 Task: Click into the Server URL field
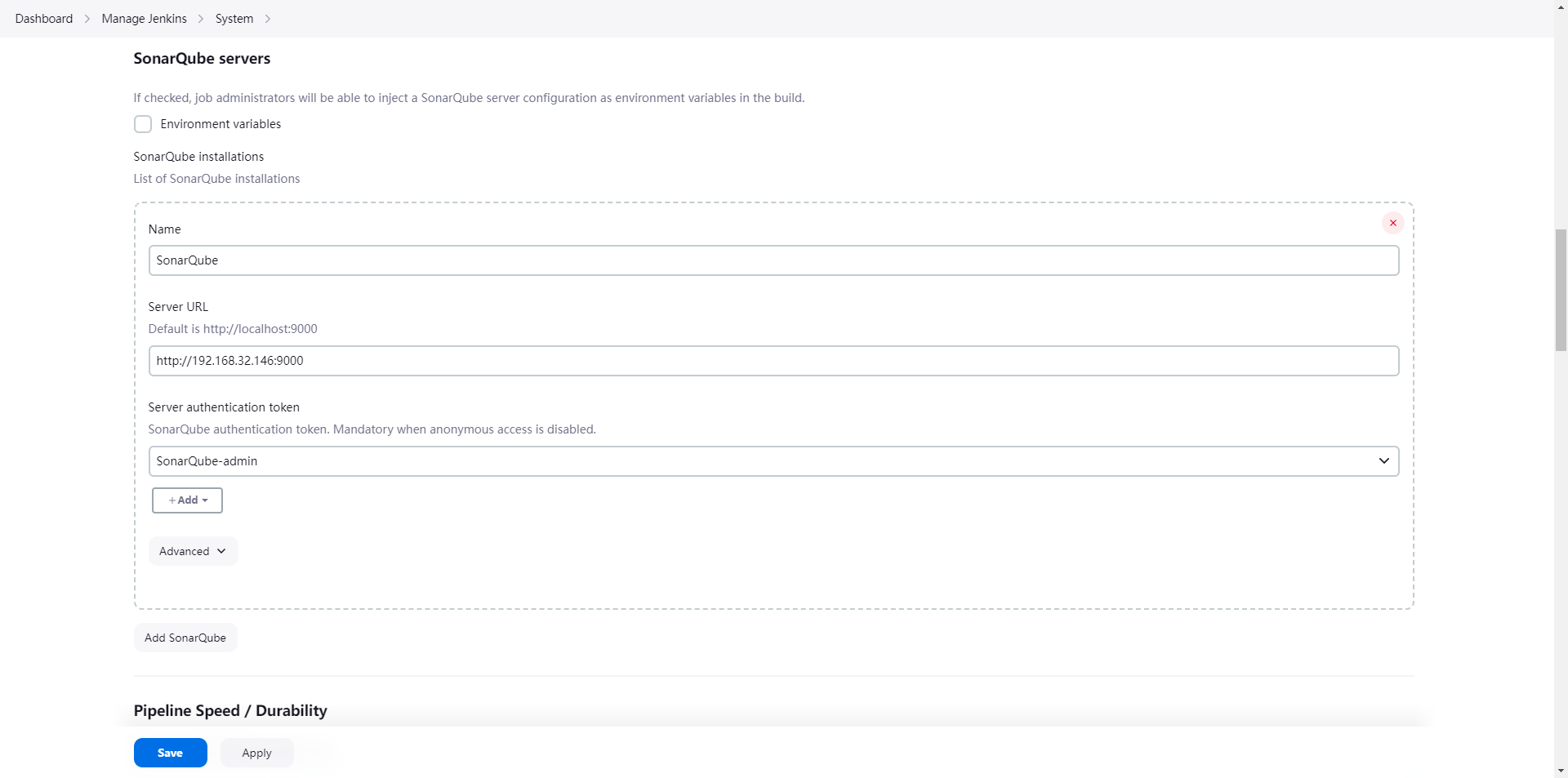pos(773,361)
